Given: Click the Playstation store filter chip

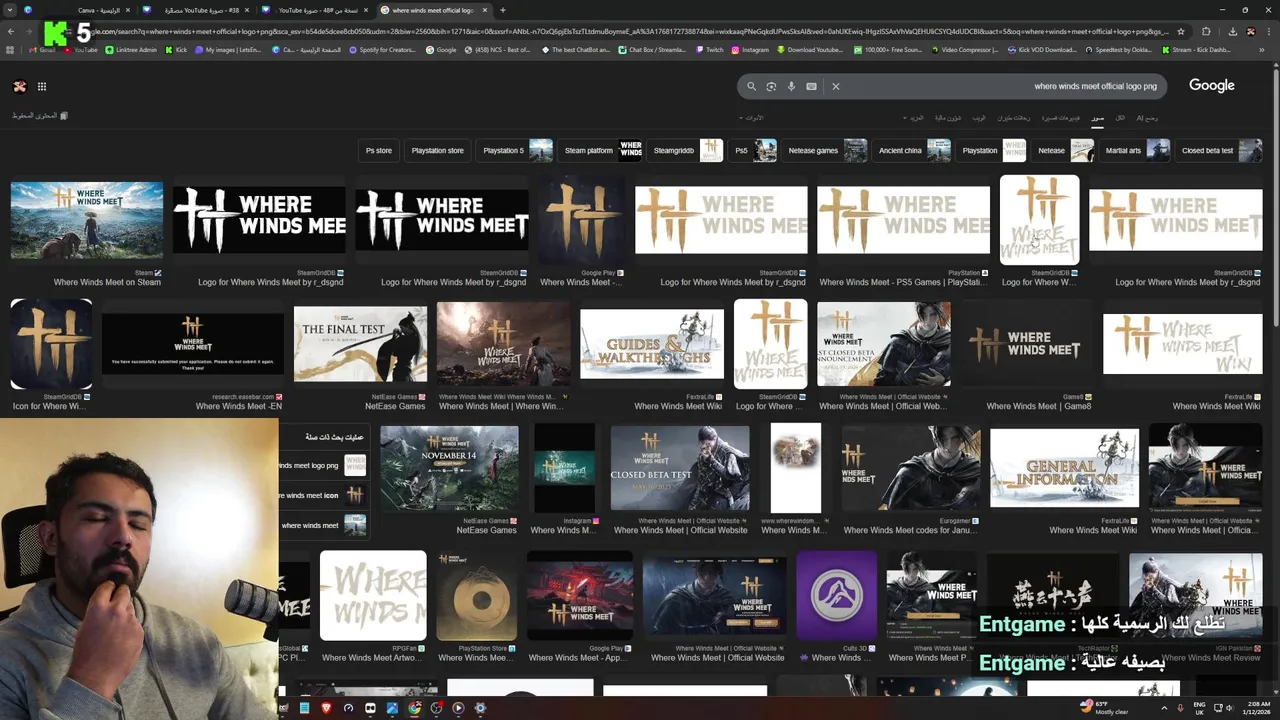Looking at the screenshot, I should 438,150.
